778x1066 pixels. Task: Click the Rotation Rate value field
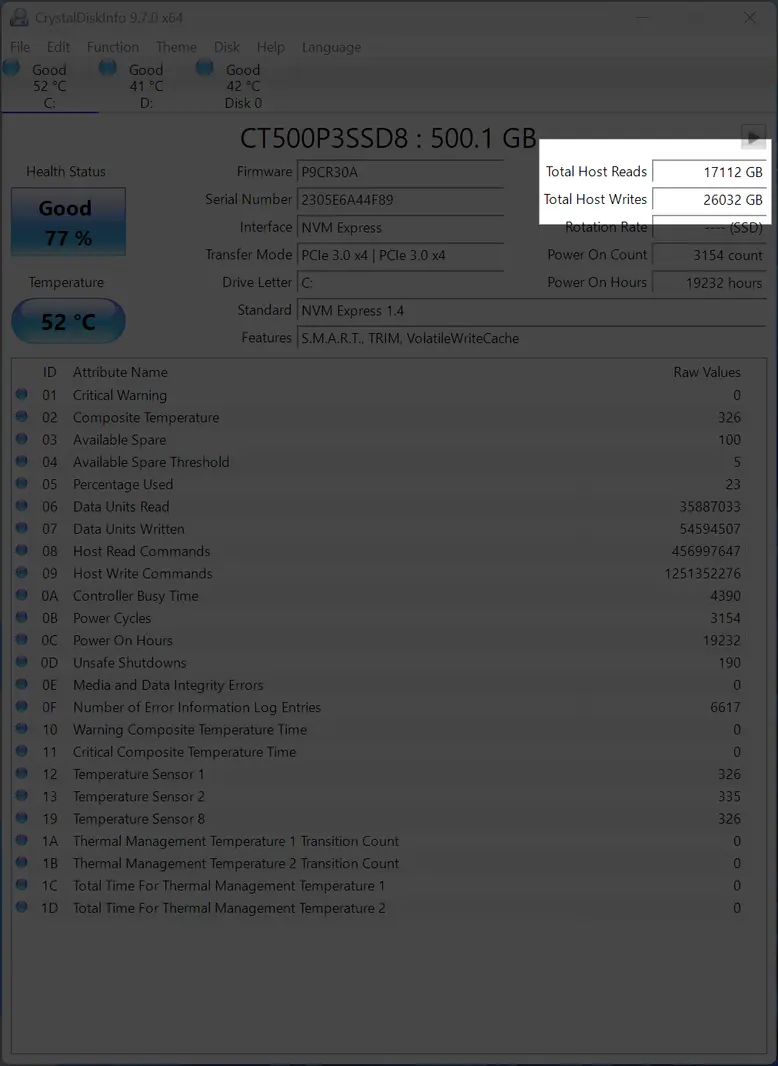pyautogui.click(x=709, y=228)
